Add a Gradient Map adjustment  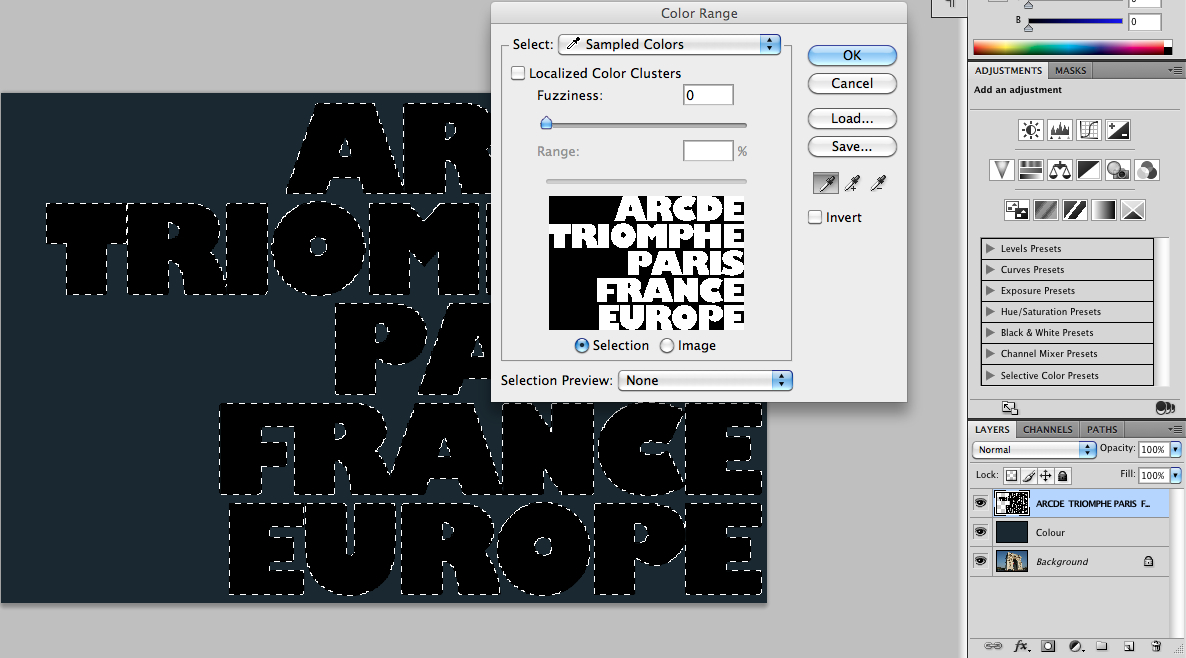pyautogui.click(x=1104, y=210)
